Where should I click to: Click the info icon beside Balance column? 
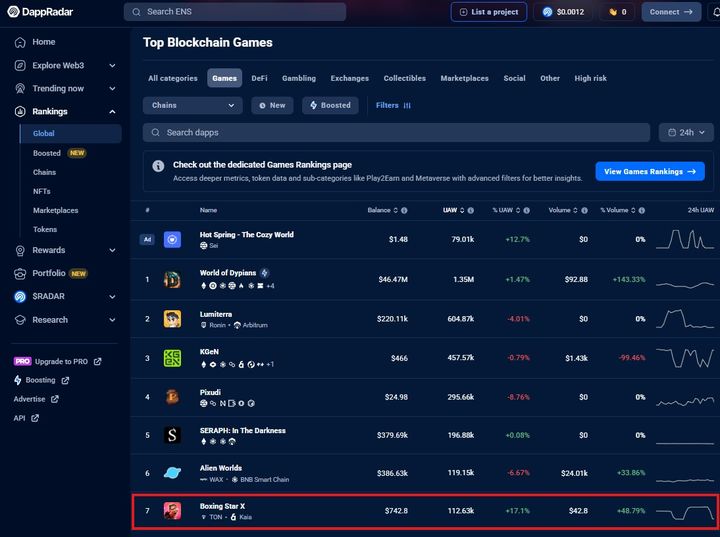[405, 210]
